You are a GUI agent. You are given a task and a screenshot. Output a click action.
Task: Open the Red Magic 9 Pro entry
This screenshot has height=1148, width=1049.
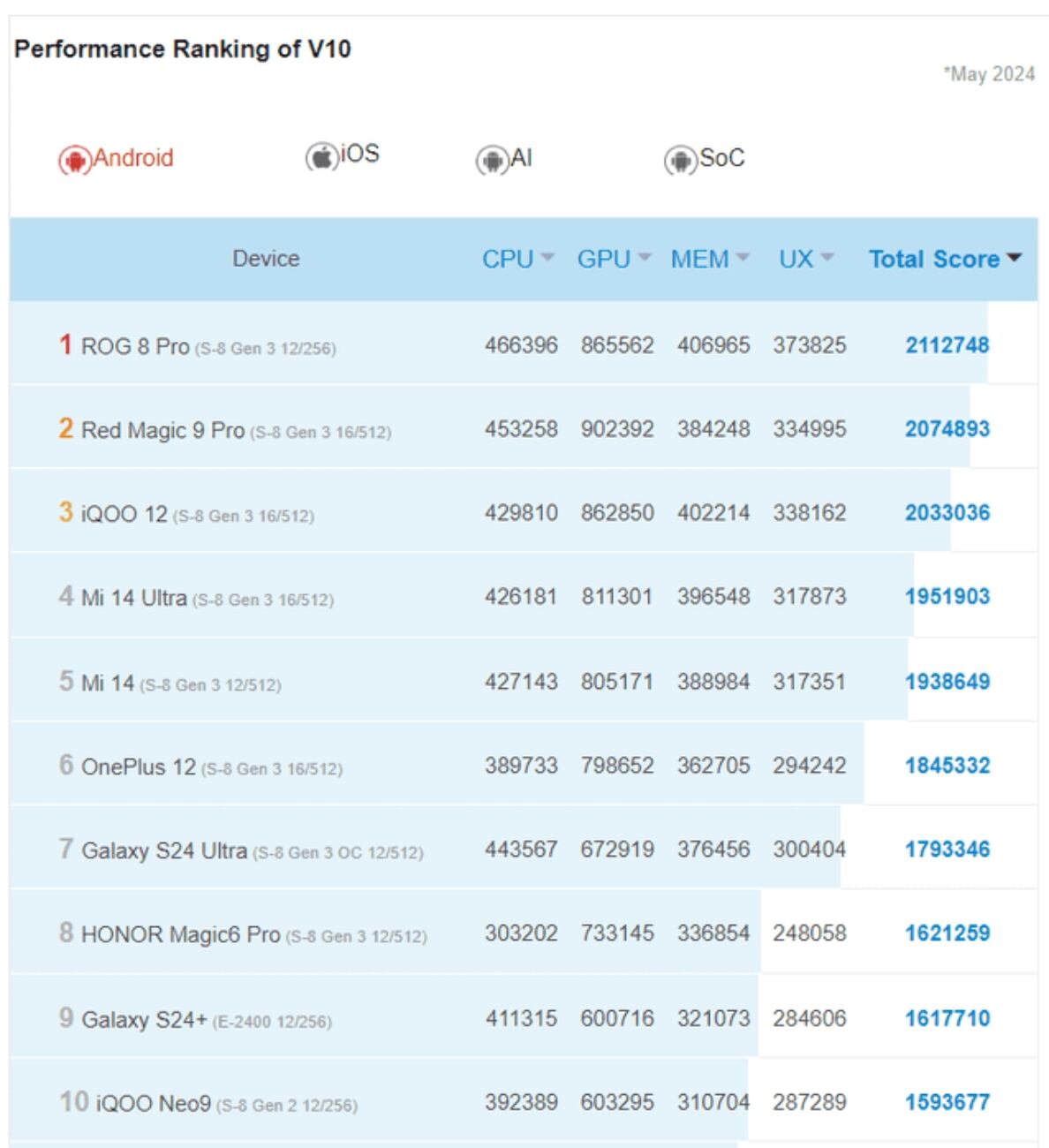coord(162,430)
